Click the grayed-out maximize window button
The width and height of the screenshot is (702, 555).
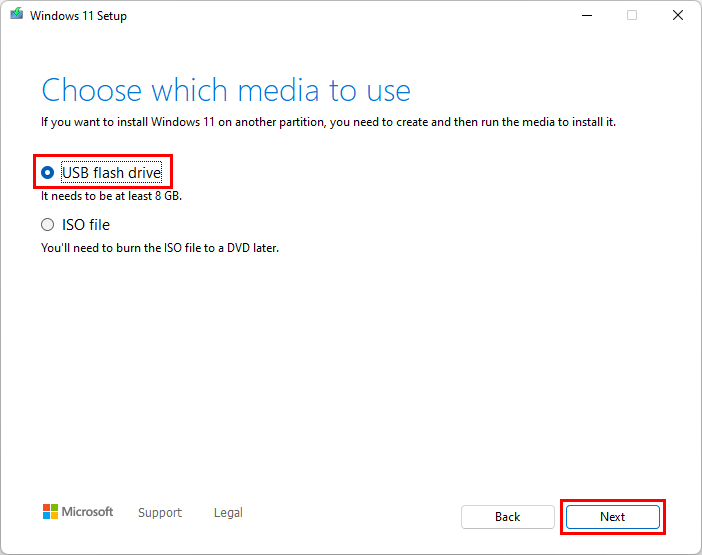632,16
